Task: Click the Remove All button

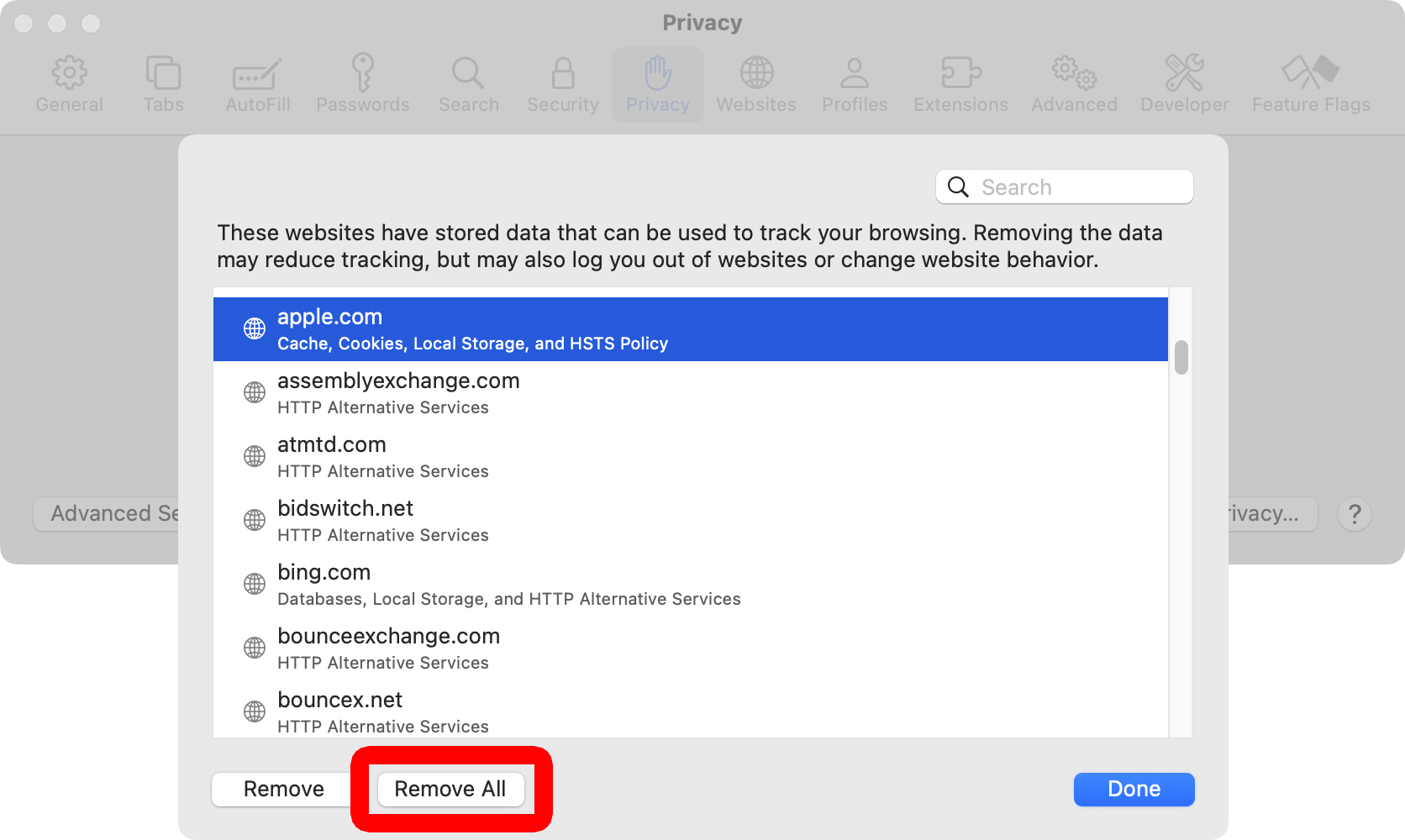Action: [x=450, y=789]
